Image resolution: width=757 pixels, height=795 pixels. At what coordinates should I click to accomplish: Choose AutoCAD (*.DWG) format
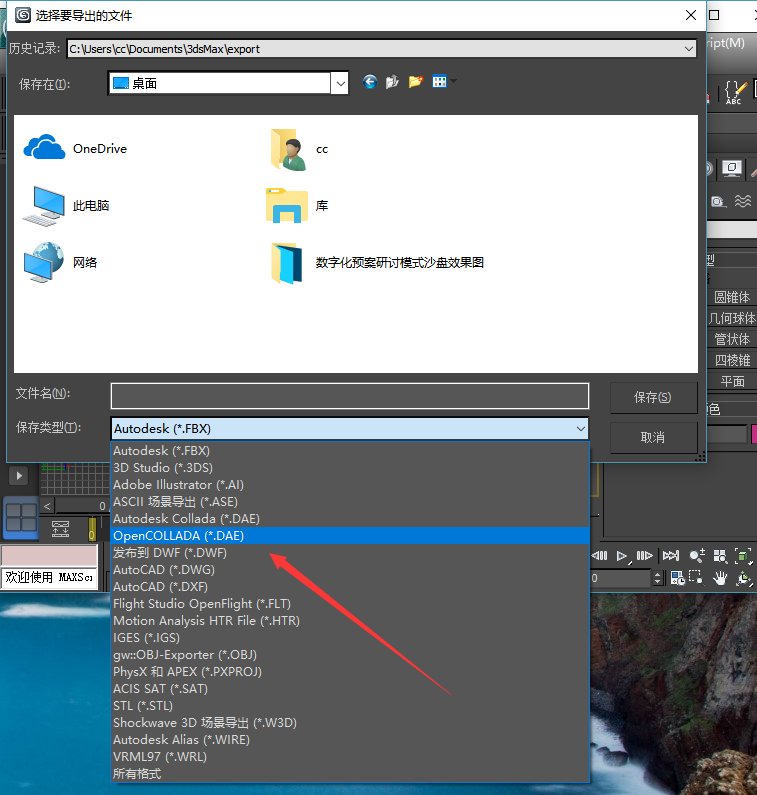350,569
